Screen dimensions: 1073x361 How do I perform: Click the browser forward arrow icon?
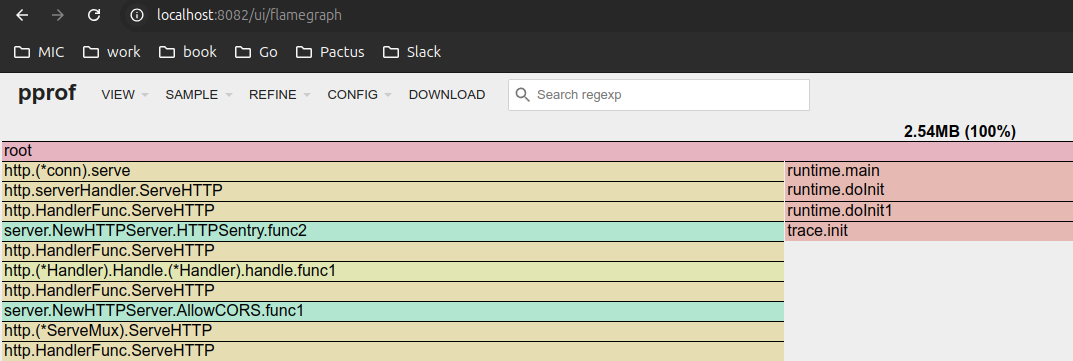(58, 15)
